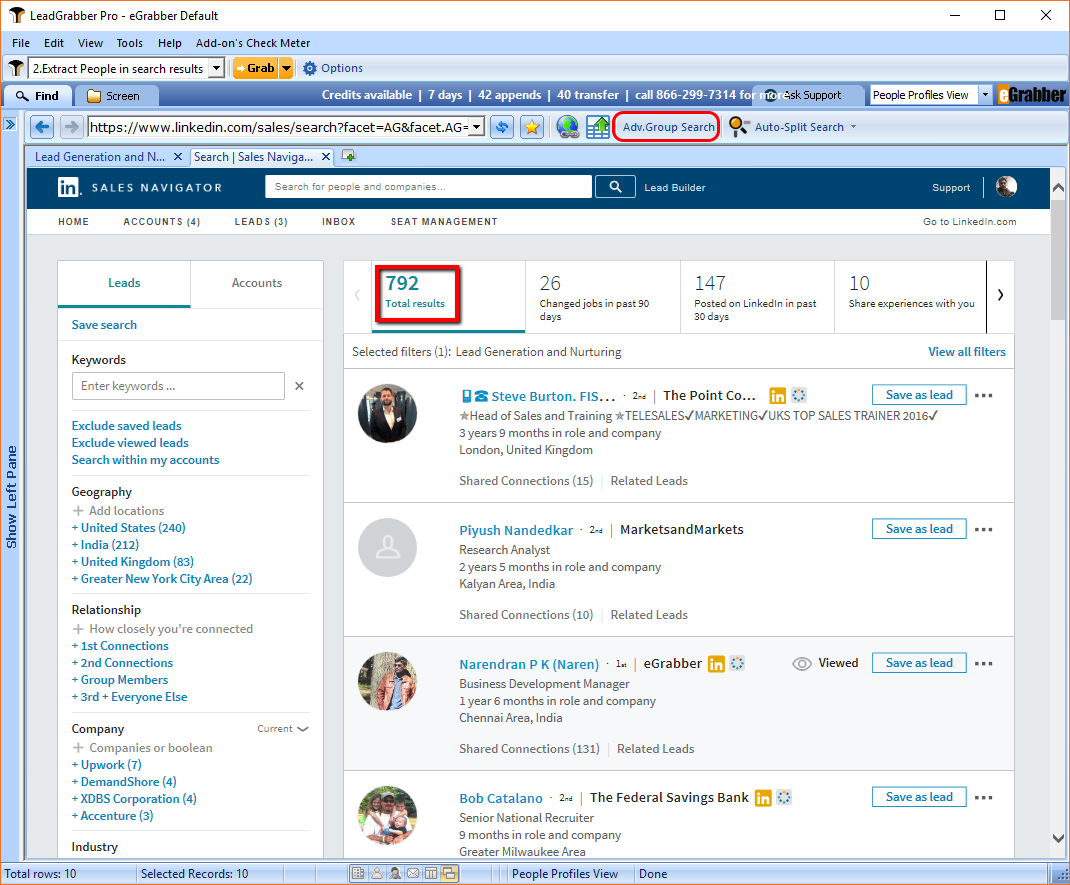This screenshot has width=1070, height=885.
Task: Open the Grab button dropdown arrow
Action: click(286, 68)
